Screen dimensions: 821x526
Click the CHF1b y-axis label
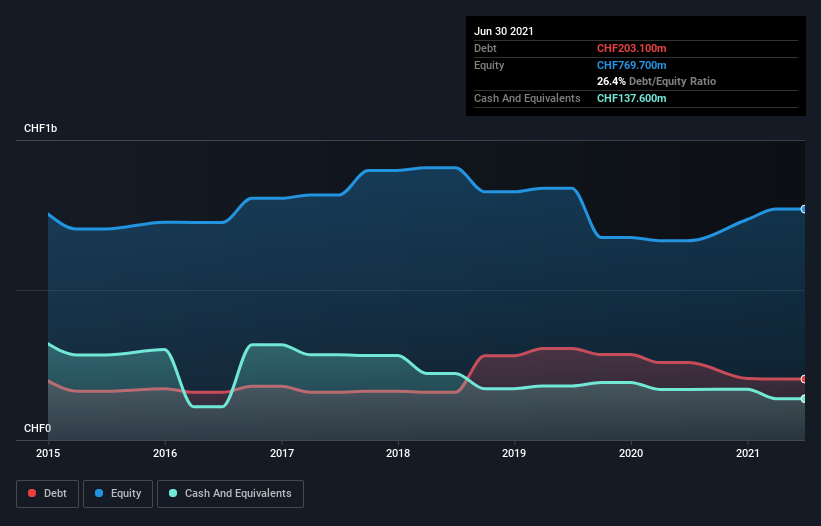coord(40,128)
